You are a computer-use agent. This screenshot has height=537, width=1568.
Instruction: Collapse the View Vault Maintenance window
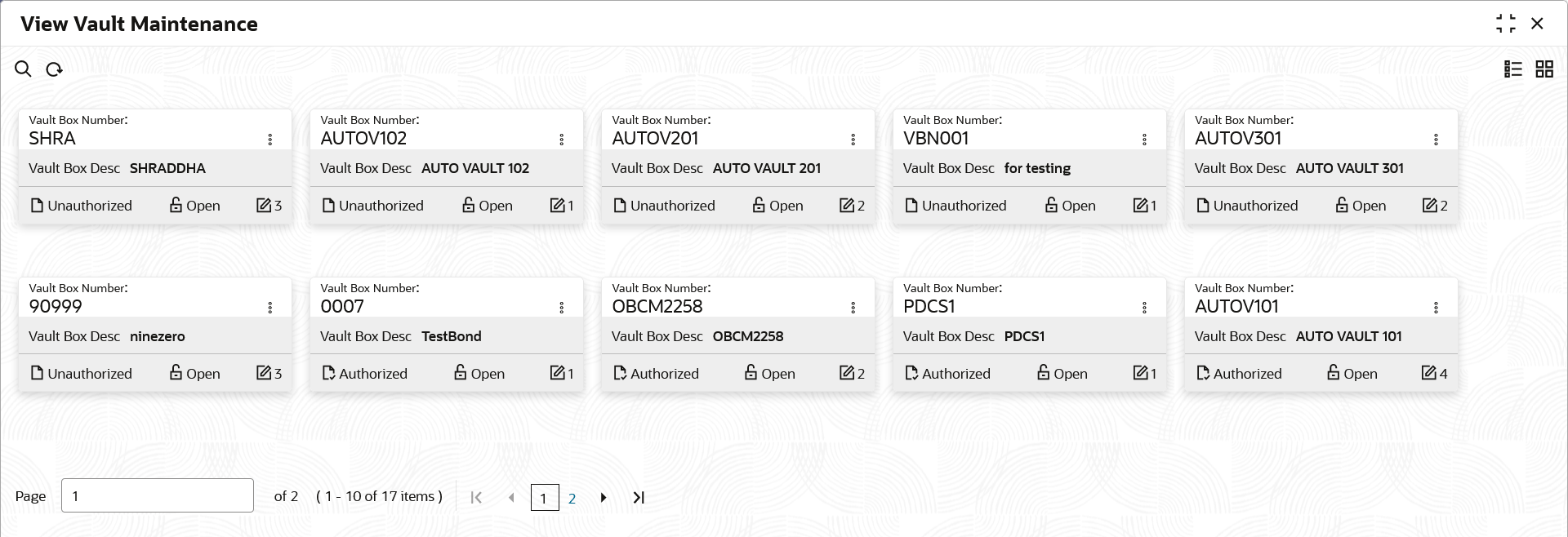pos(1505,24)
